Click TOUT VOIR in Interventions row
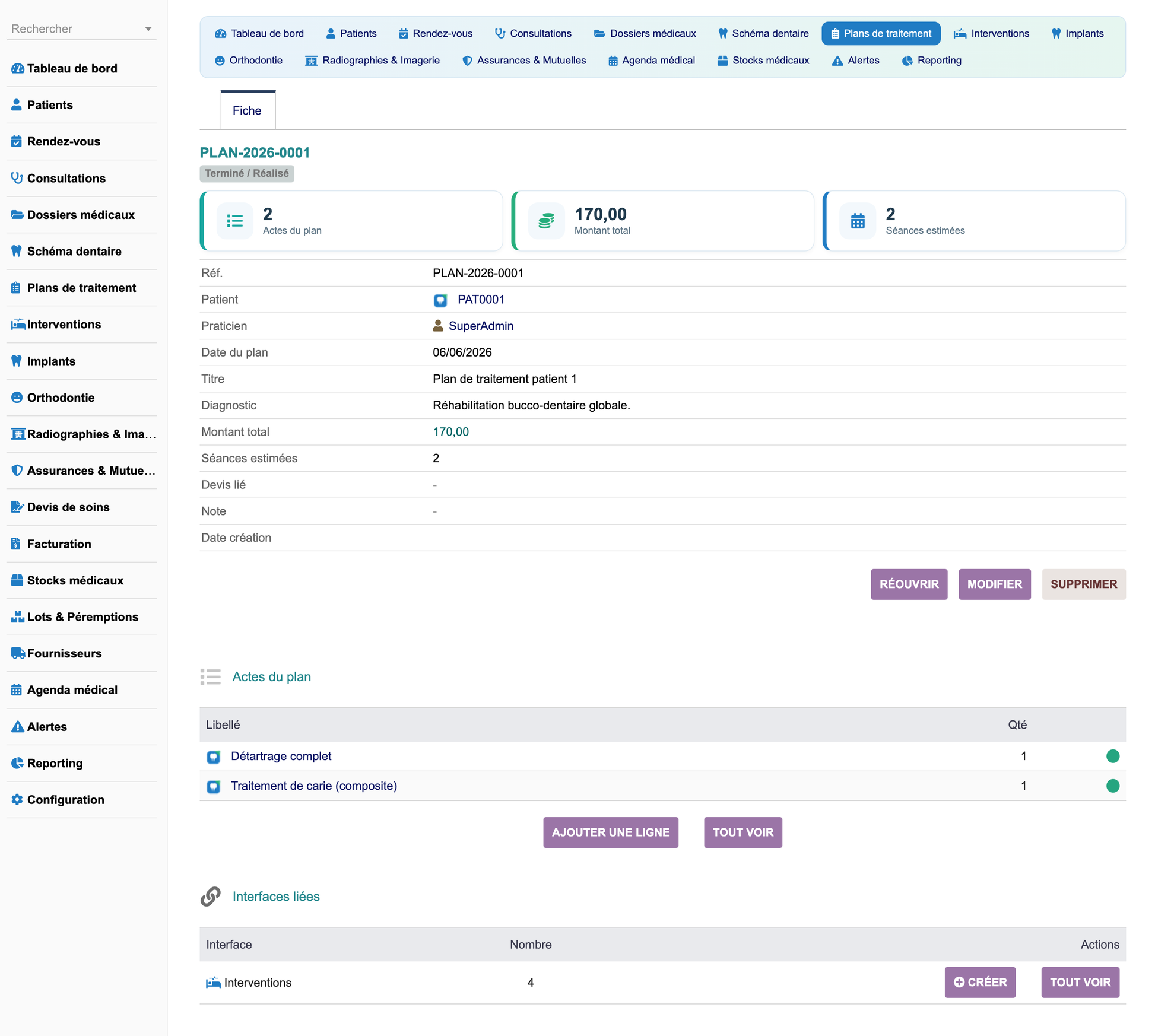This screenshot has height=1036, width=1155. [x=1080, y=982]
